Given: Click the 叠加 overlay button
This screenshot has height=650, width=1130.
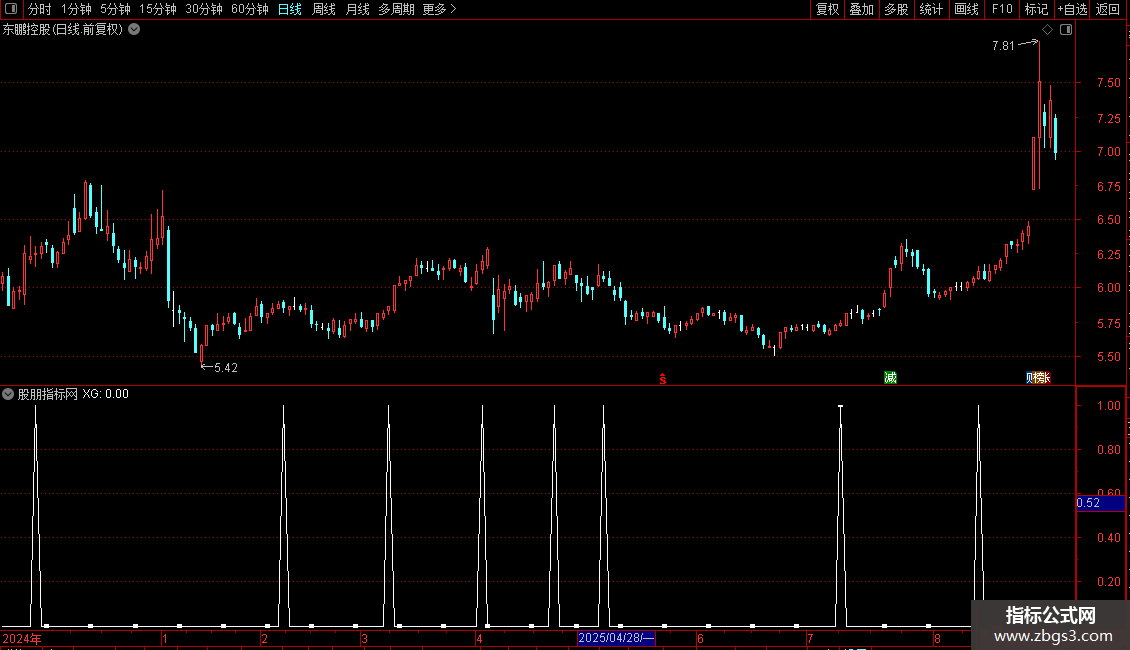Looking at the screenshot, I should pos(861,9).
